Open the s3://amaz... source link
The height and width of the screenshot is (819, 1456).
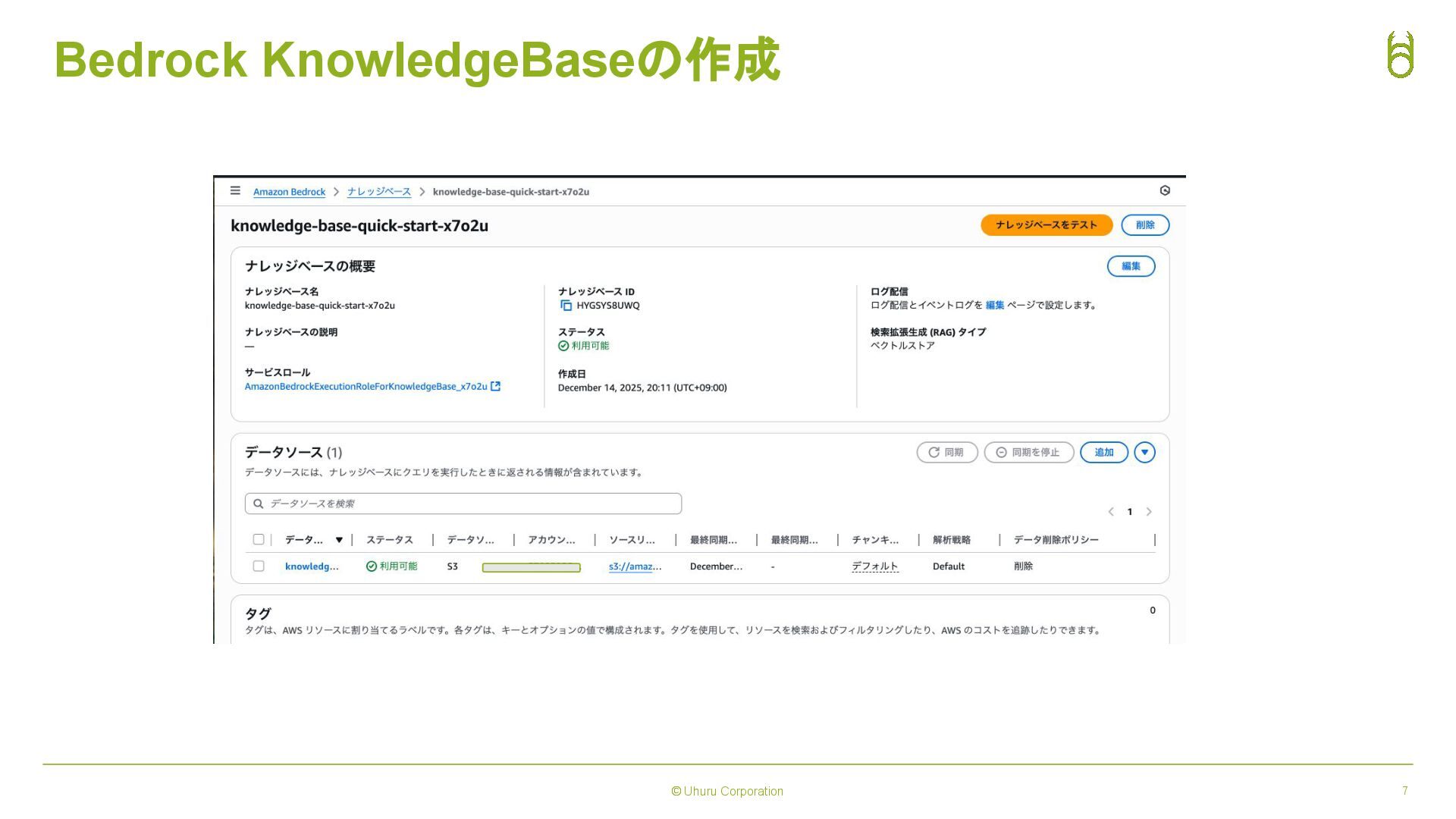pos(635,566)
